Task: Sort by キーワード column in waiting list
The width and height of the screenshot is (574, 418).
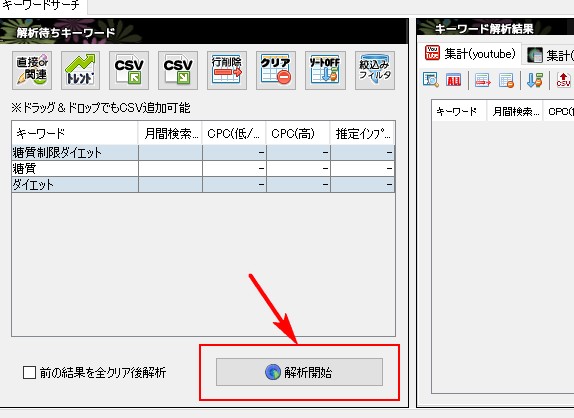Action: point(75,133)
